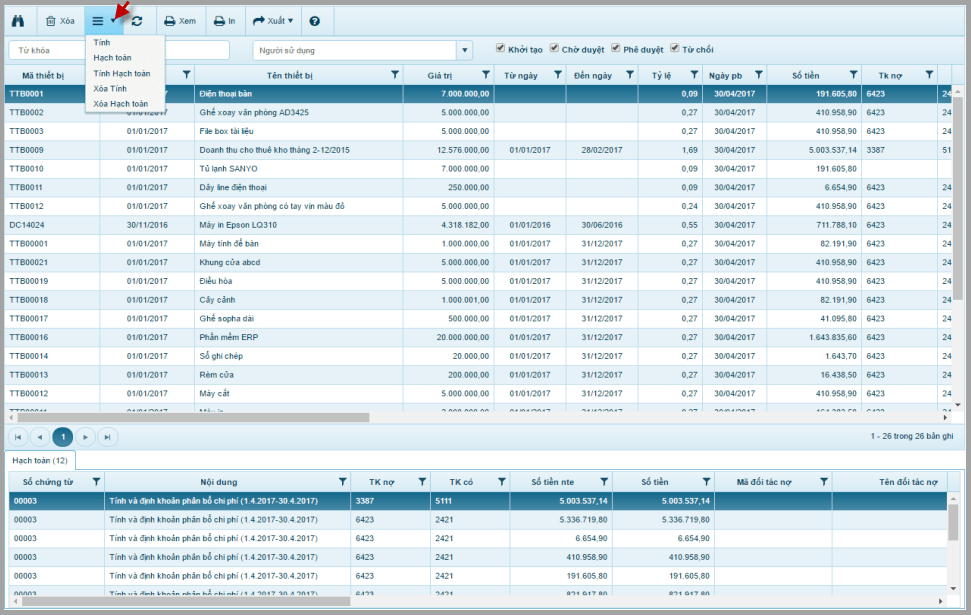Click the binoculars search icon

tap(18, 21)
